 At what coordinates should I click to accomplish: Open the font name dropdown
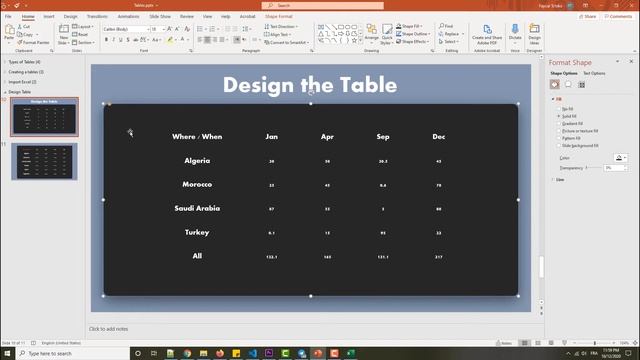tap(148, 29)
